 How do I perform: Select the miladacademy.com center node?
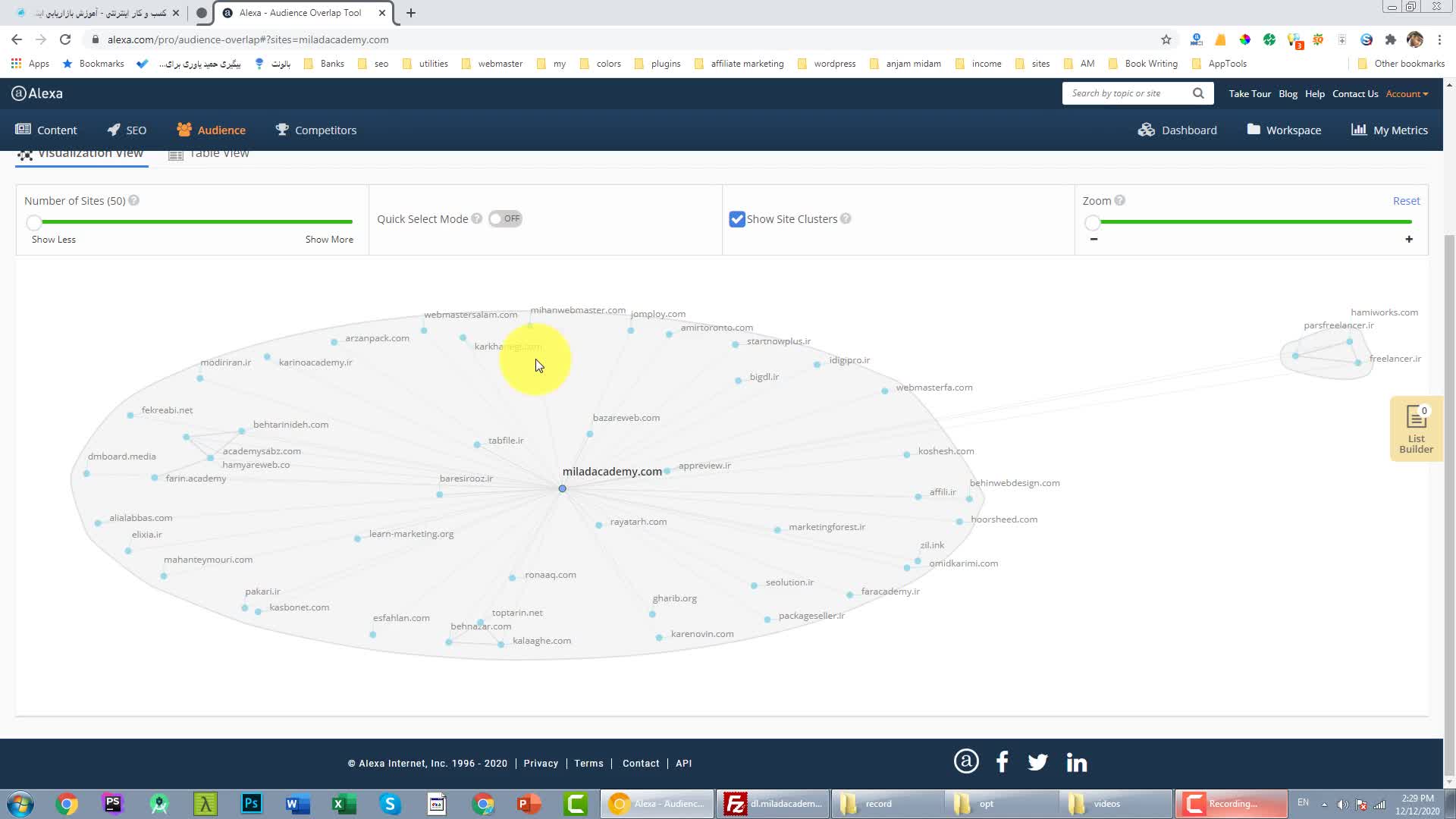[x=562, y=488]
